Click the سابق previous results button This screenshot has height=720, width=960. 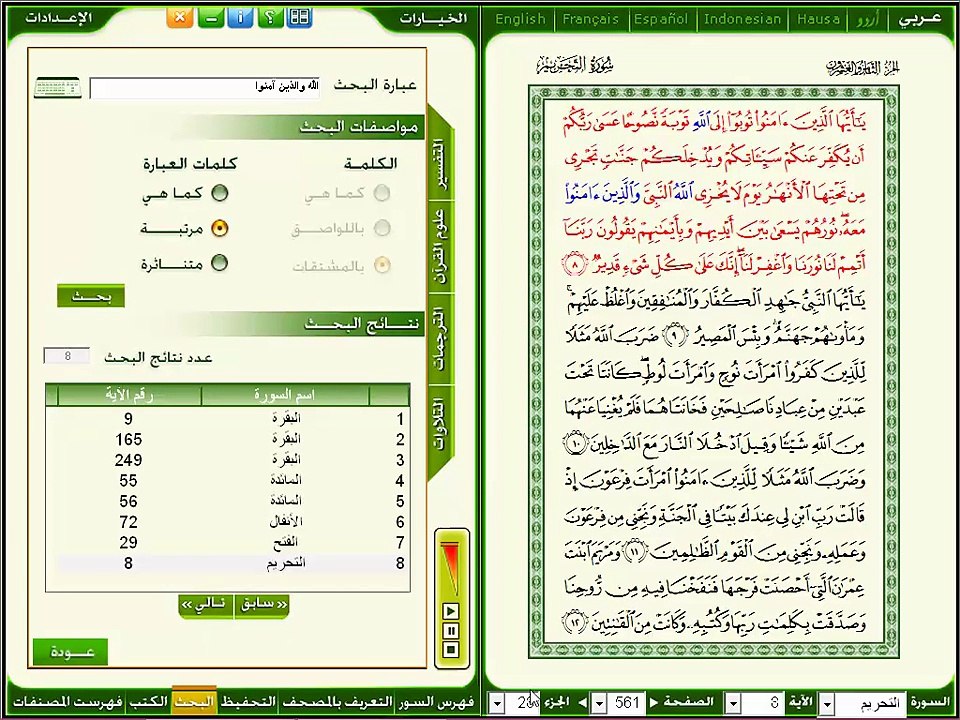coord(262,605)
